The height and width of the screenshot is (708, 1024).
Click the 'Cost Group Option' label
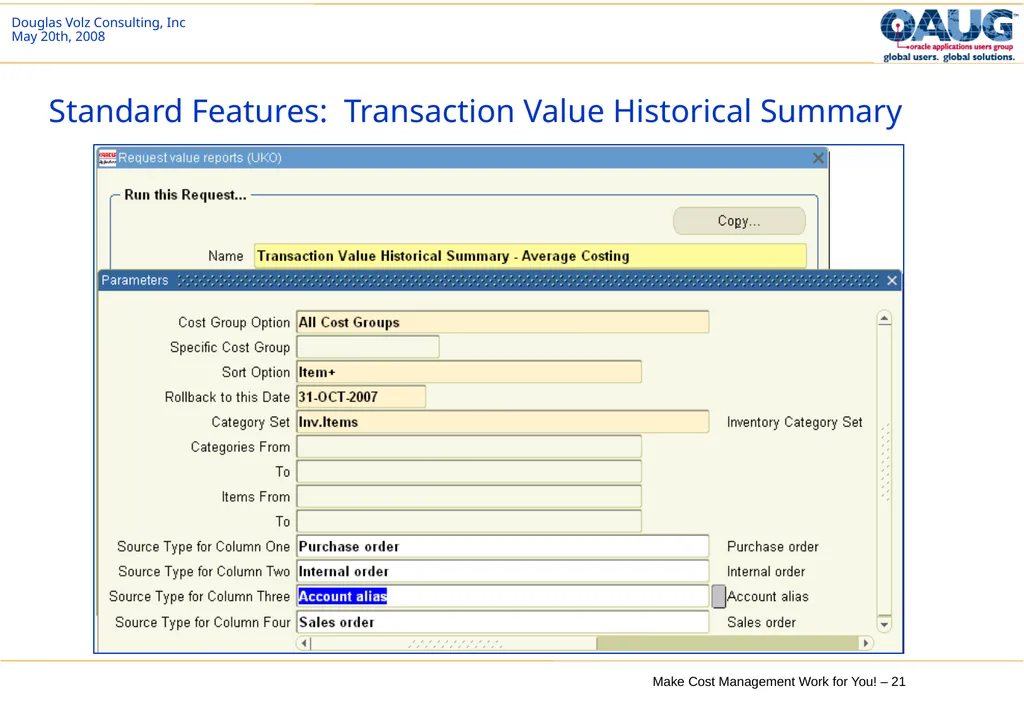(x=234, y=323)
